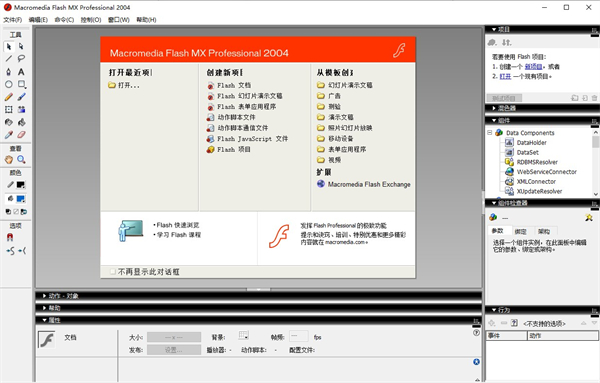Expand the 动作 - 对象 panel
Viewport: 600px width, 383px height.
pos(44,296)
